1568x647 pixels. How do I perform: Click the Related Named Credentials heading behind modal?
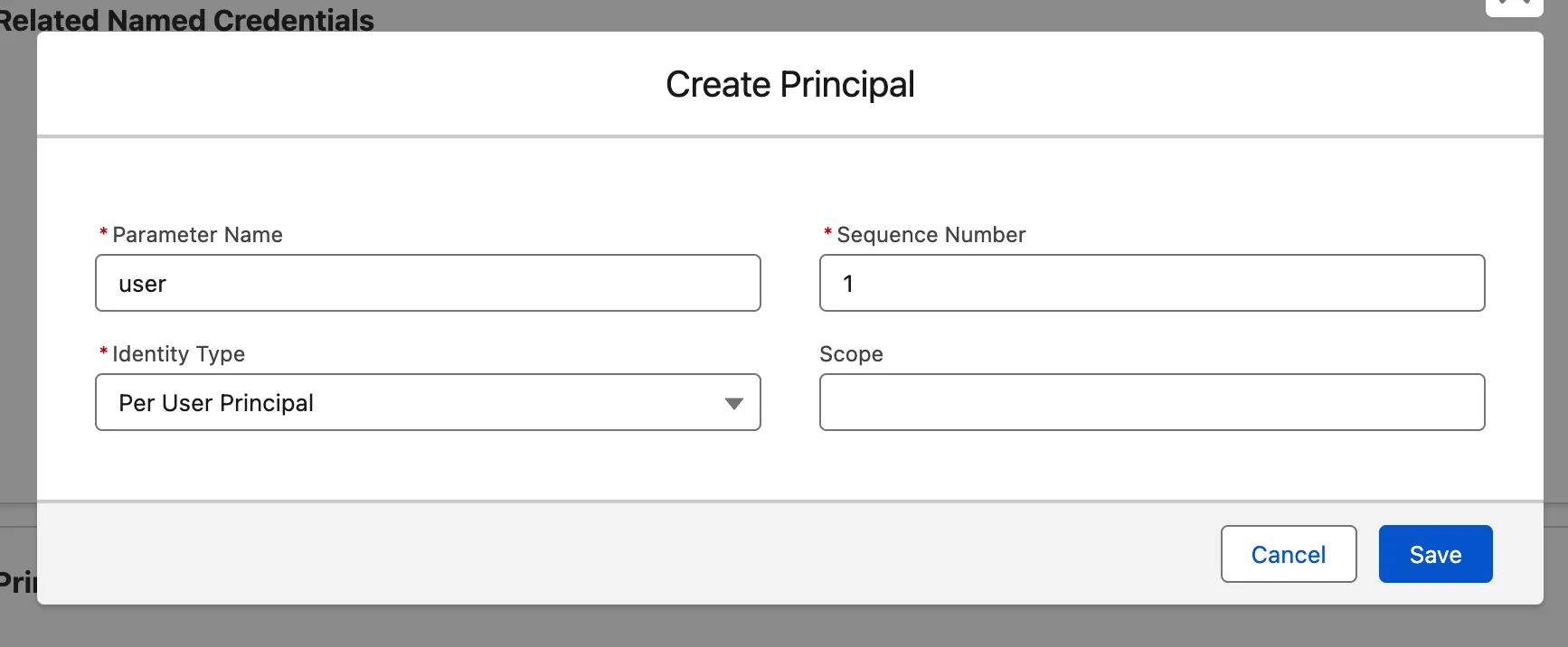(185, 18)
